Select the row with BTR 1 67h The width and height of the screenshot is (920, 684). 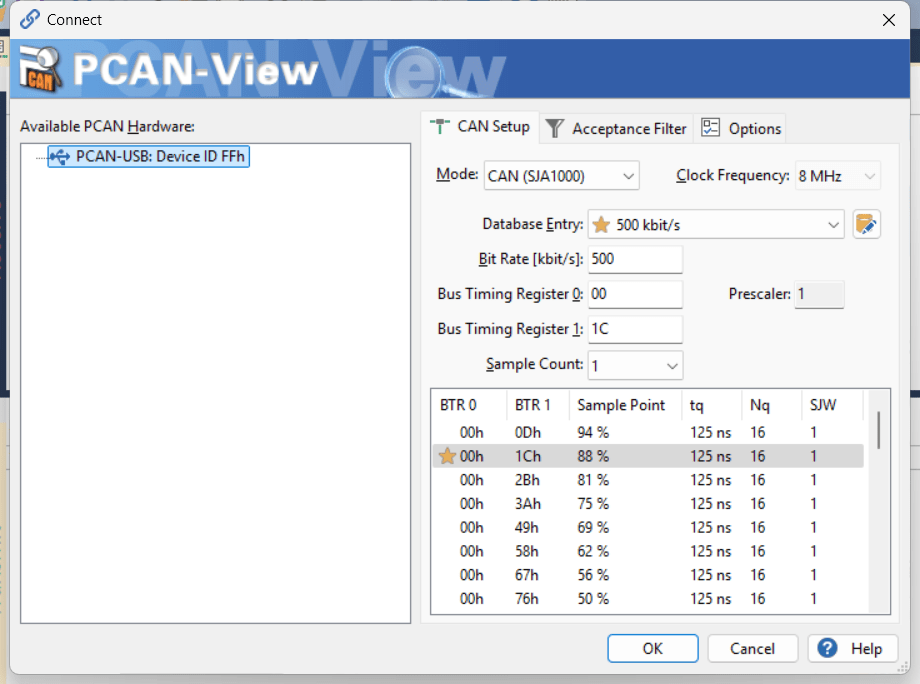[x=648, y=575]
